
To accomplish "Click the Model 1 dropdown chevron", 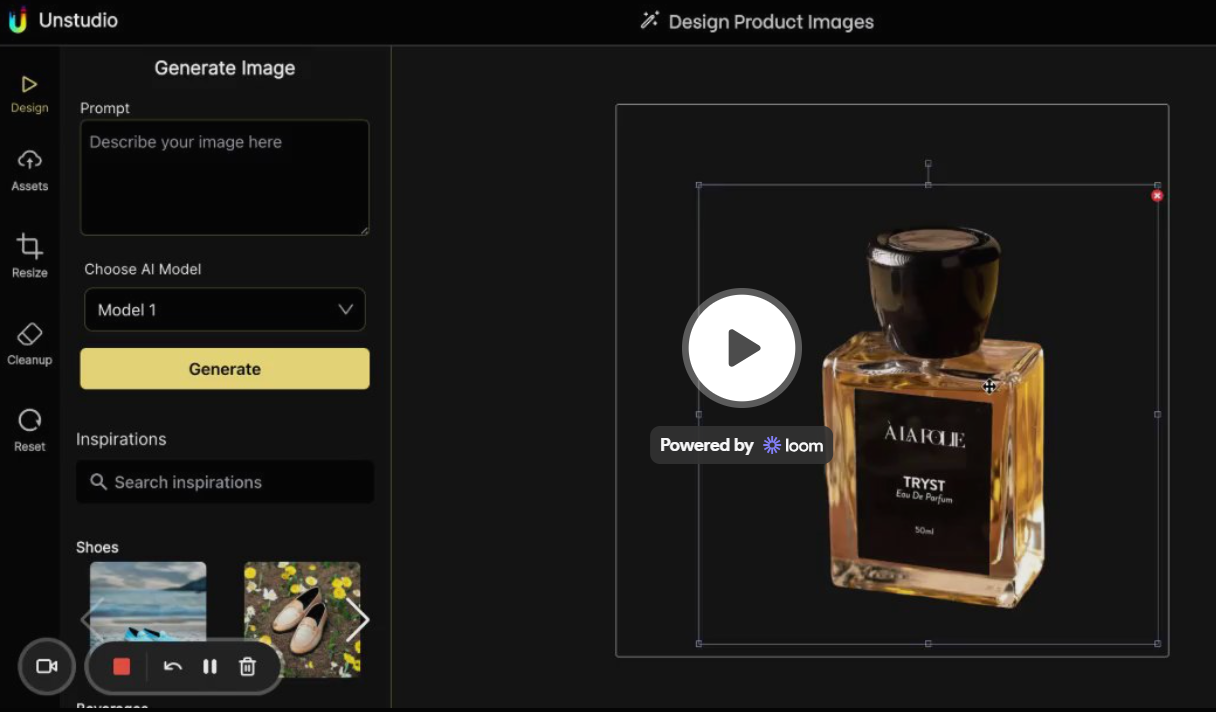I will 346,310.
